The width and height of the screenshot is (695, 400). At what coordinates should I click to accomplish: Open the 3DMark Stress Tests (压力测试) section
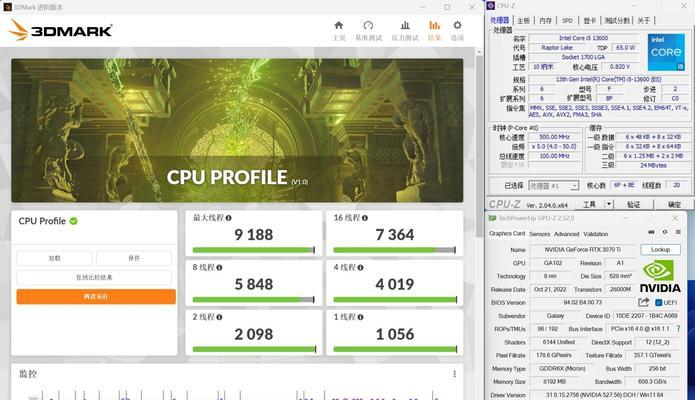405,30
